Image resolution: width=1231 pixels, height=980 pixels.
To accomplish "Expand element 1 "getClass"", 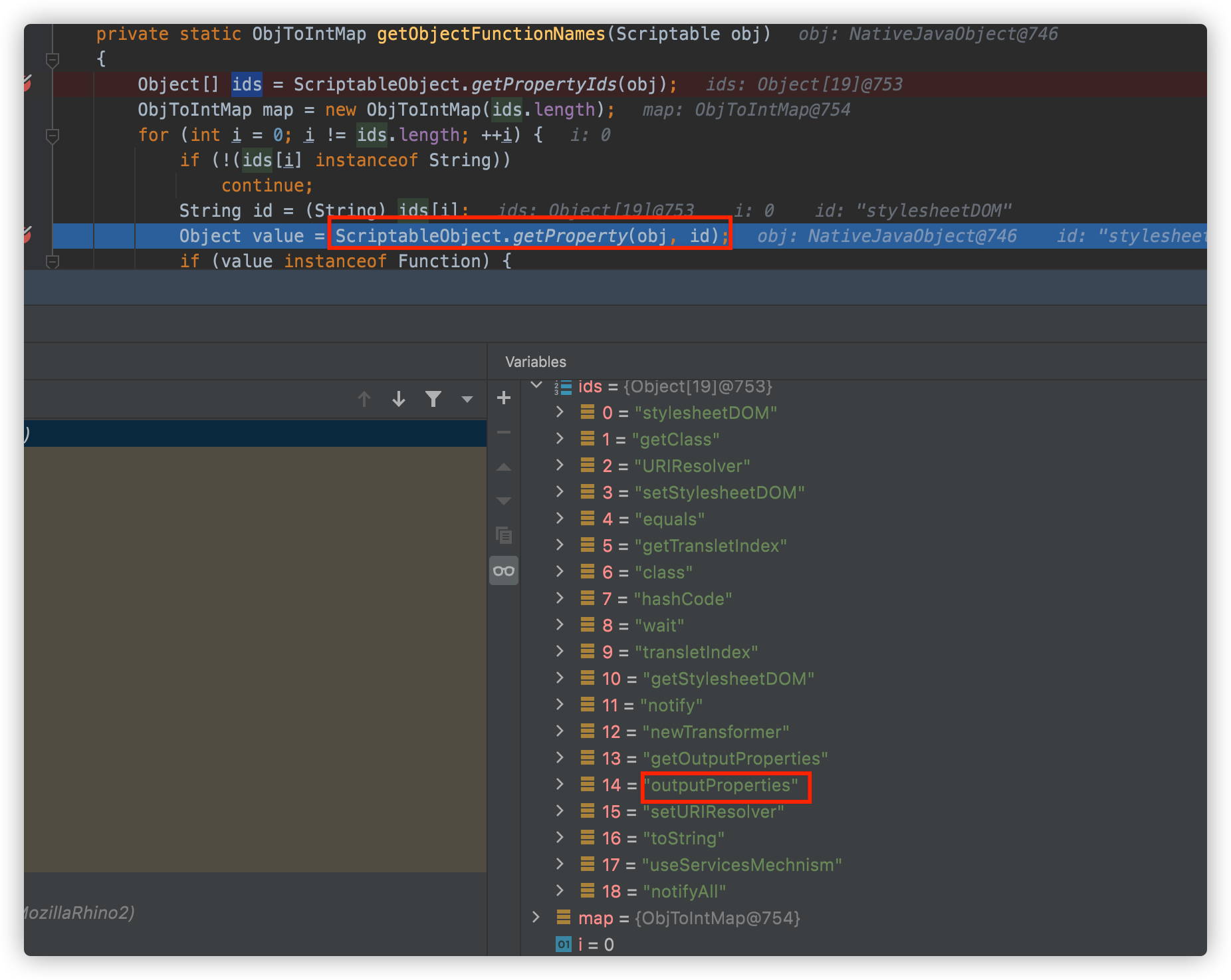I will 560,439.
